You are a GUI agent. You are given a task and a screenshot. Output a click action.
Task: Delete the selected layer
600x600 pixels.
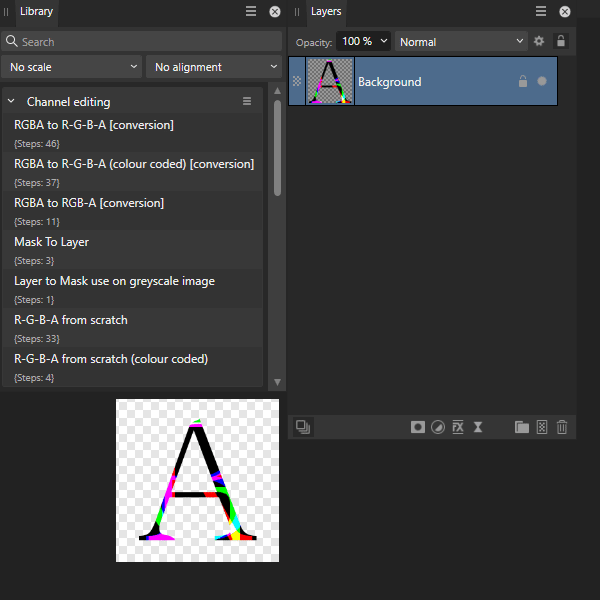pyautogui.click(x=562, y=427)
